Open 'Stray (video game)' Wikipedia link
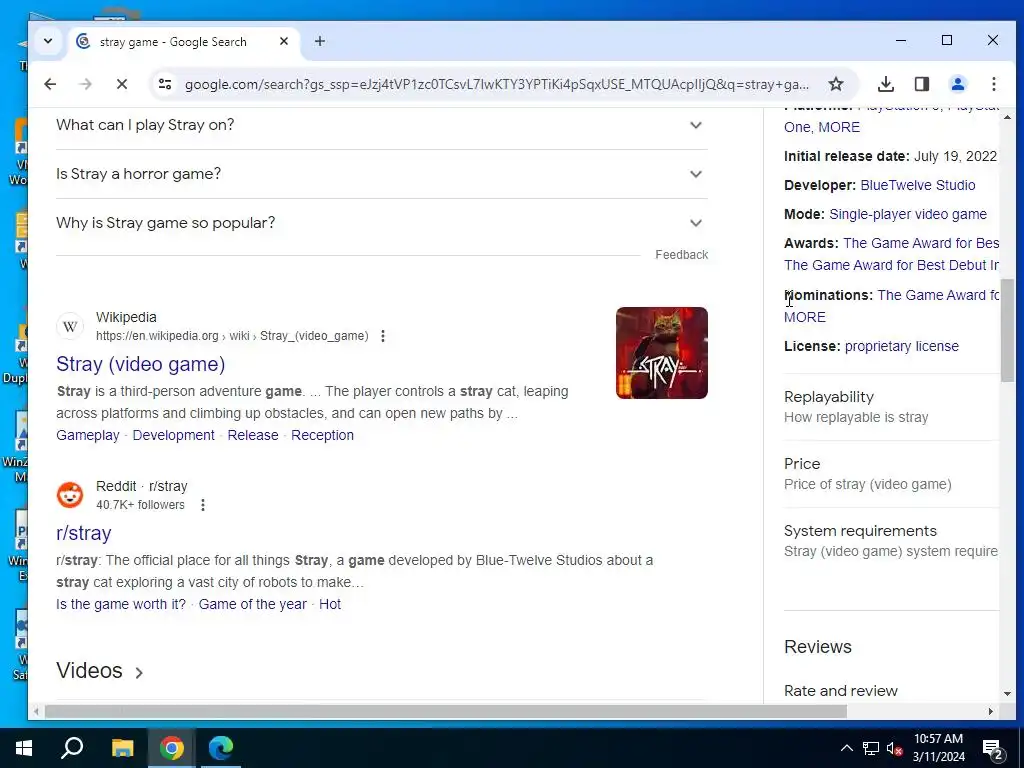1024x768 pixels. click(140, 364)
